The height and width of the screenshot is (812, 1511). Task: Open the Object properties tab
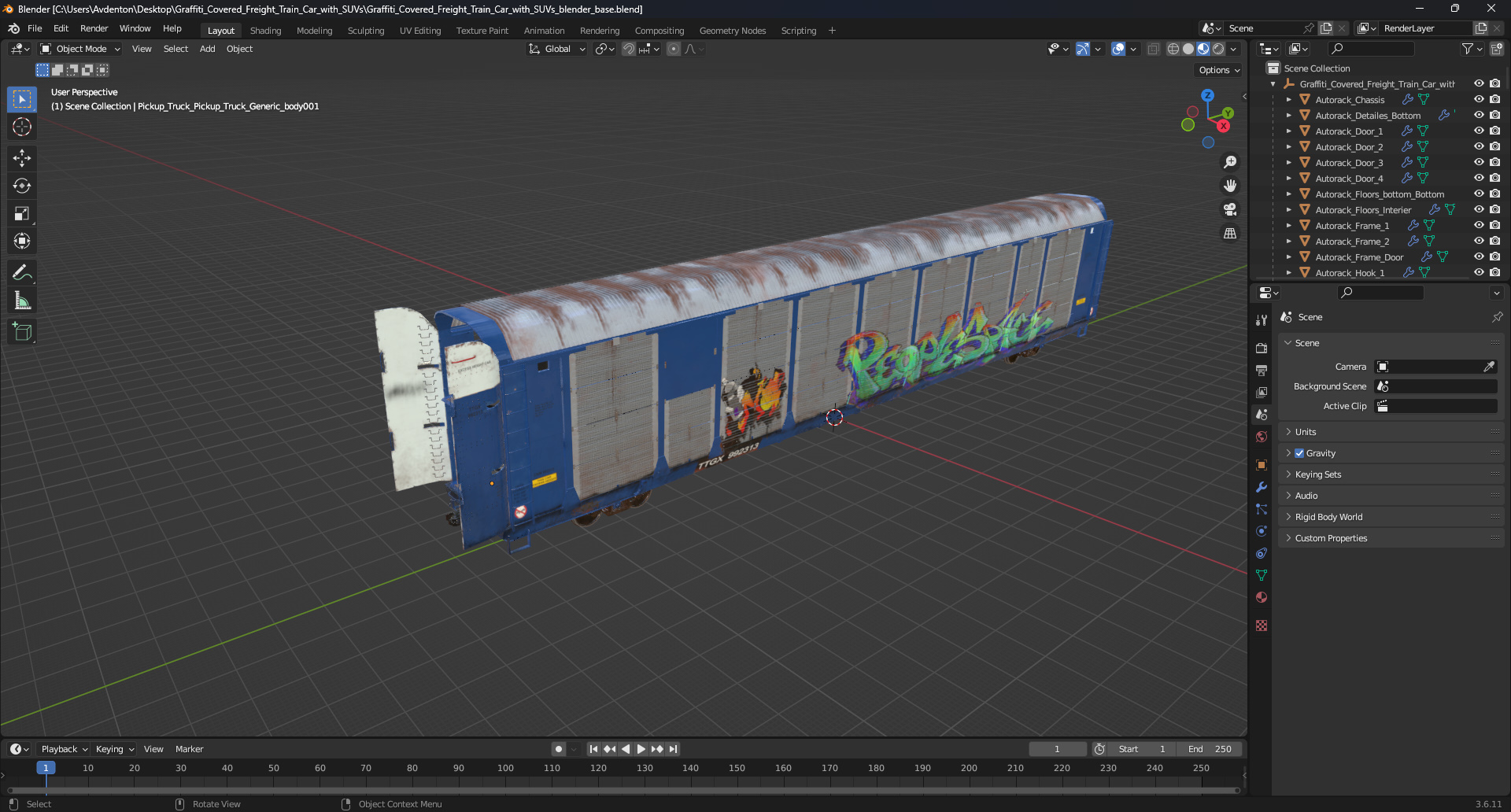click(1262, 465)
